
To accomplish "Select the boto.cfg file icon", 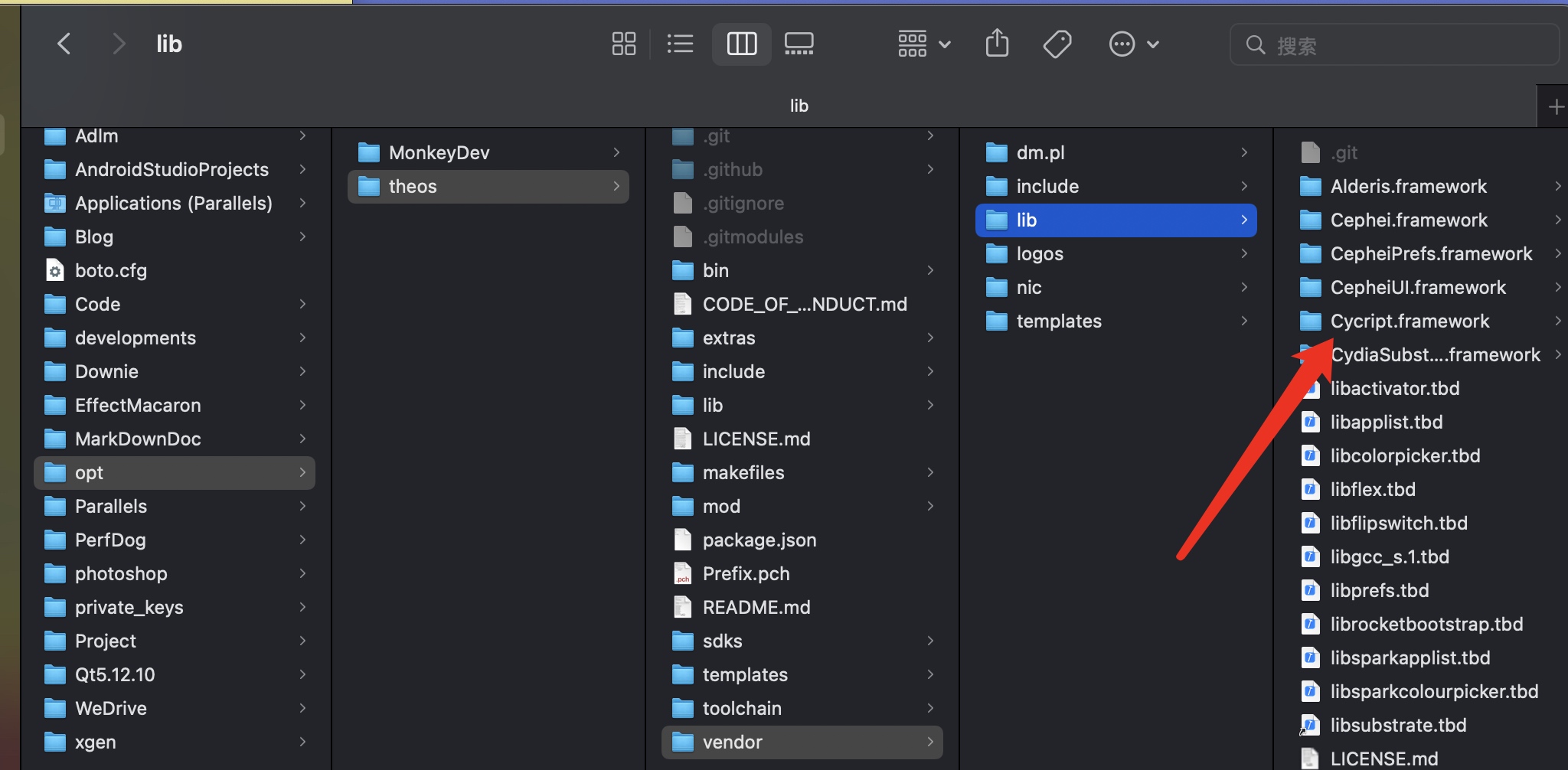I will pos(55,270).
